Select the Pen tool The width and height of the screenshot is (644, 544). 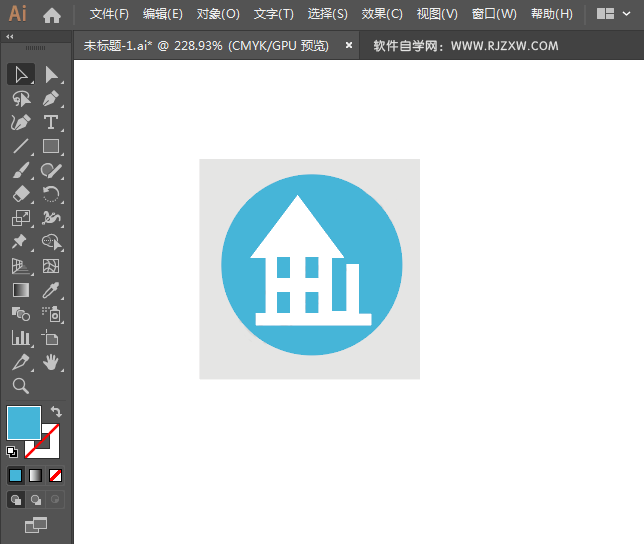pos(52,99)
